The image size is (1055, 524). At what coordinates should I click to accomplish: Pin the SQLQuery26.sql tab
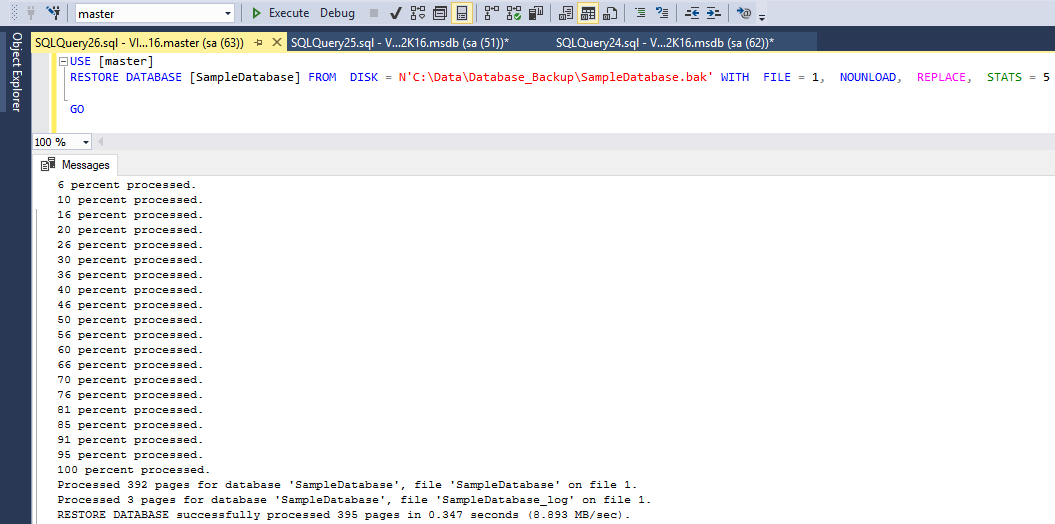tap(258, 43)
